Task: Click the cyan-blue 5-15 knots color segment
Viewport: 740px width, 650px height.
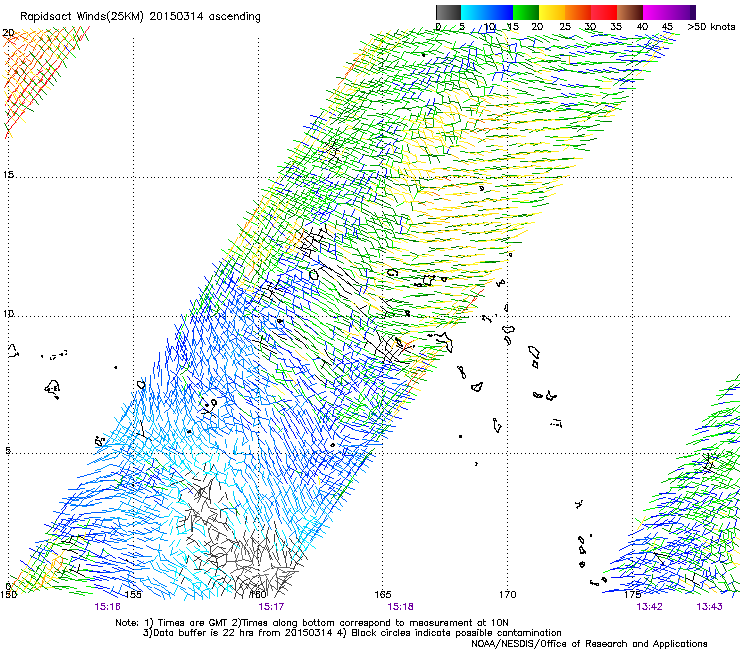Action: pos(487,12)
